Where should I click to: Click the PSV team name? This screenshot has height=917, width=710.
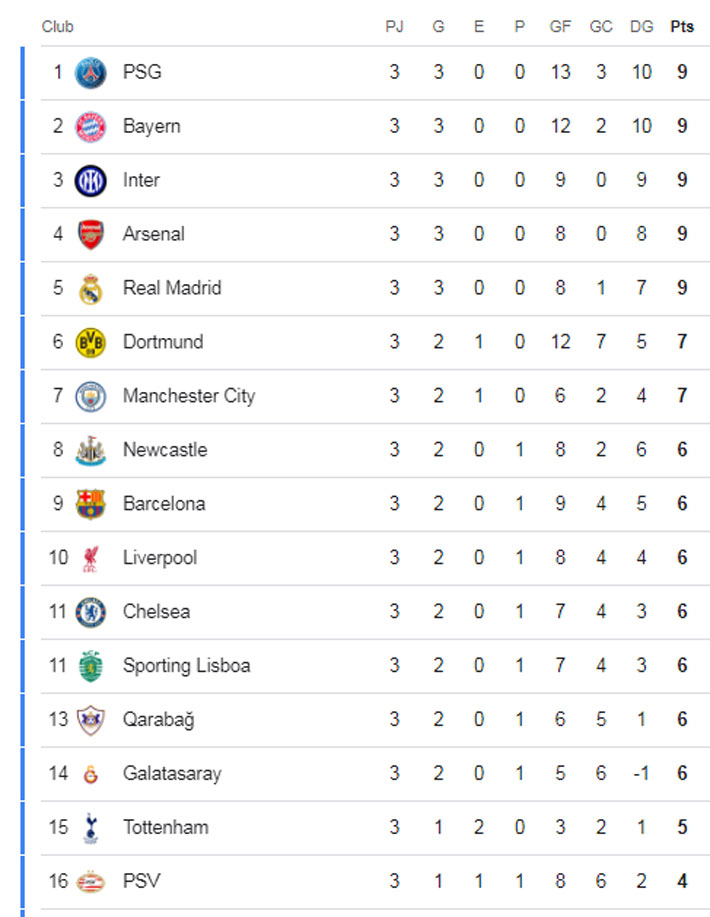click(x=141, y=882)
